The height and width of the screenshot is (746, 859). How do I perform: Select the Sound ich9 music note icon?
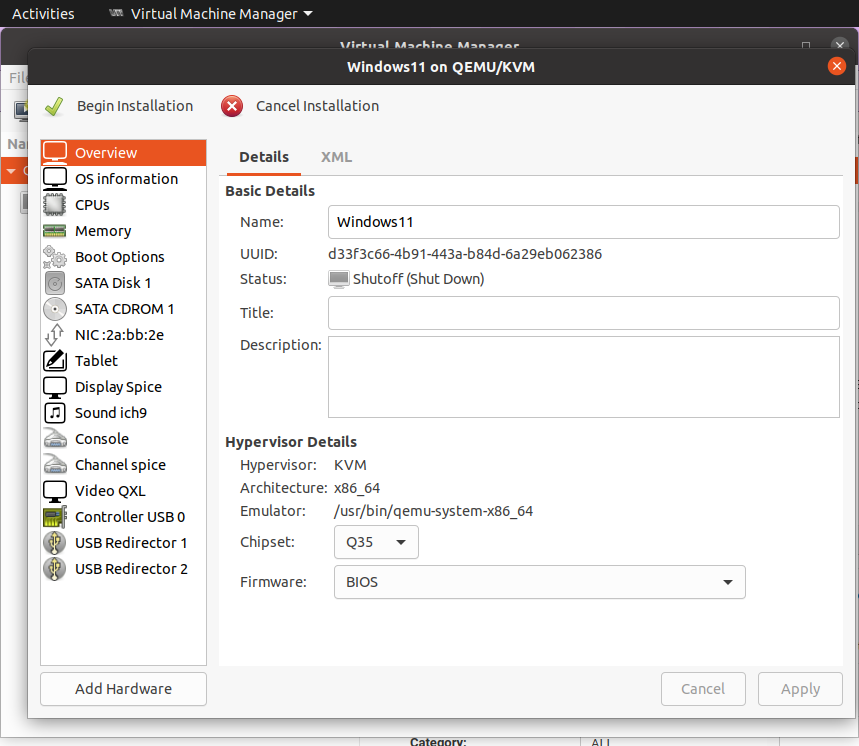(55, 412)
